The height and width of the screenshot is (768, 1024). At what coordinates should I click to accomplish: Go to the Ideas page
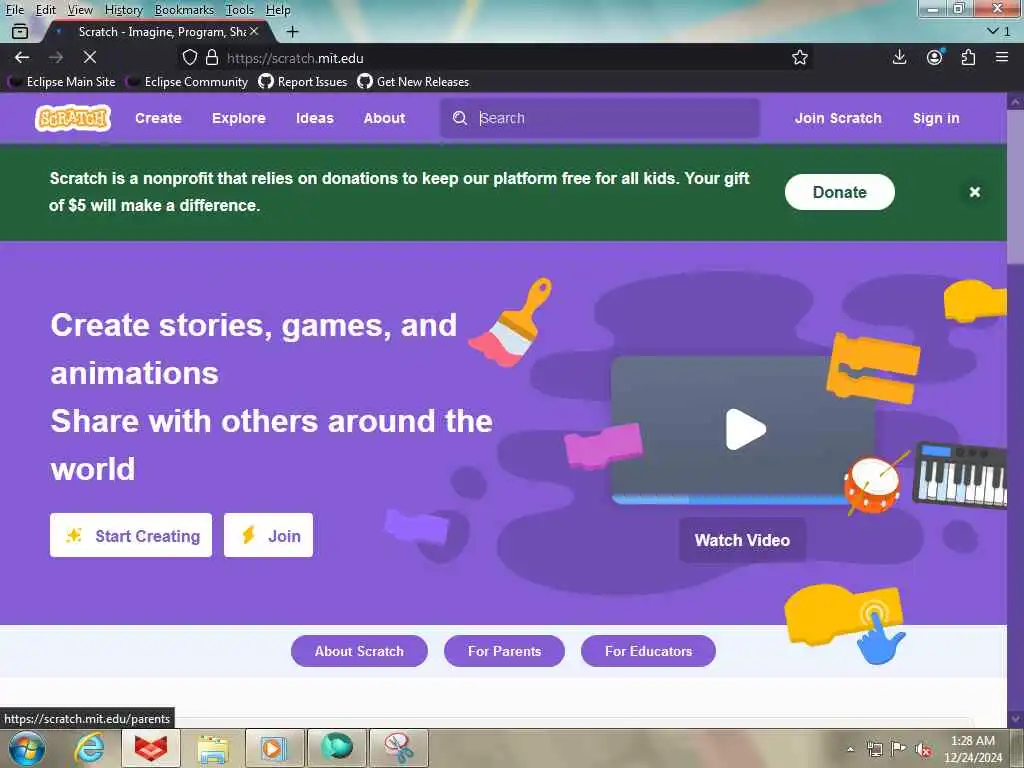315,118
